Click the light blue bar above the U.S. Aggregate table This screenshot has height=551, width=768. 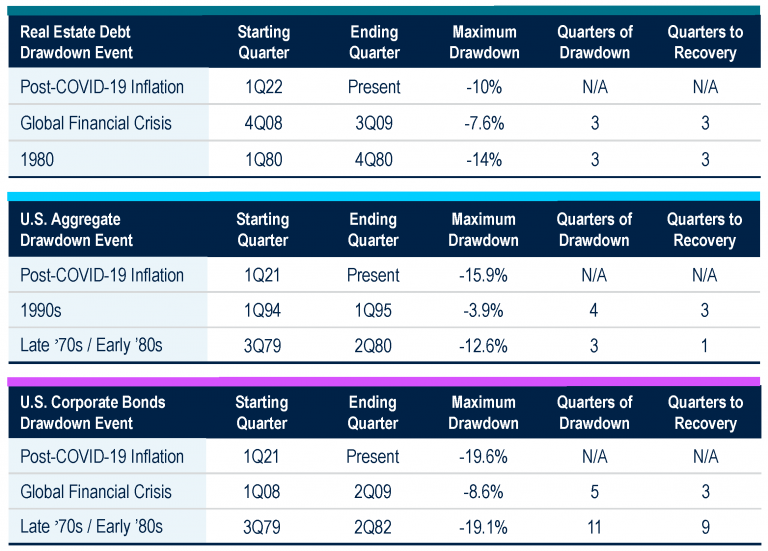(x=384, y=197)
